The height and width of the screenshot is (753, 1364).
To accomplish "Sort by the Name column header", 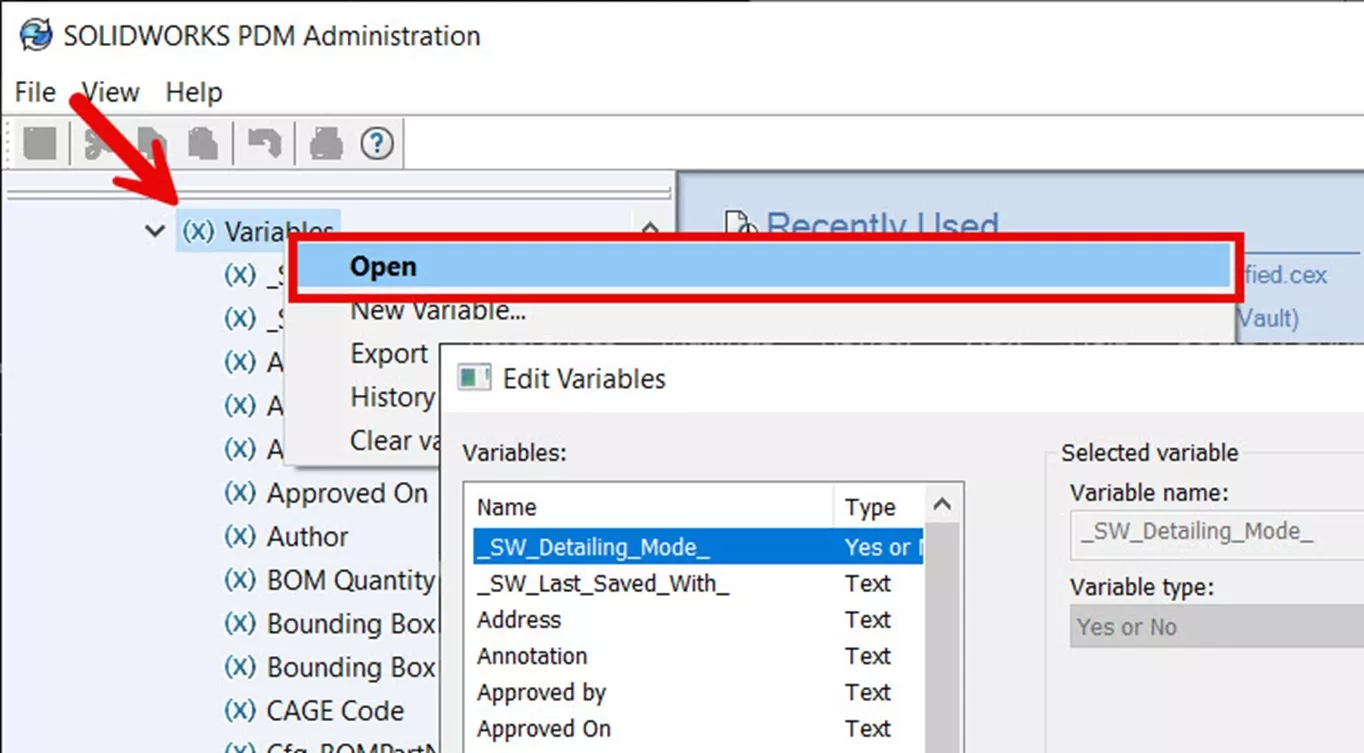I will 652,507.
